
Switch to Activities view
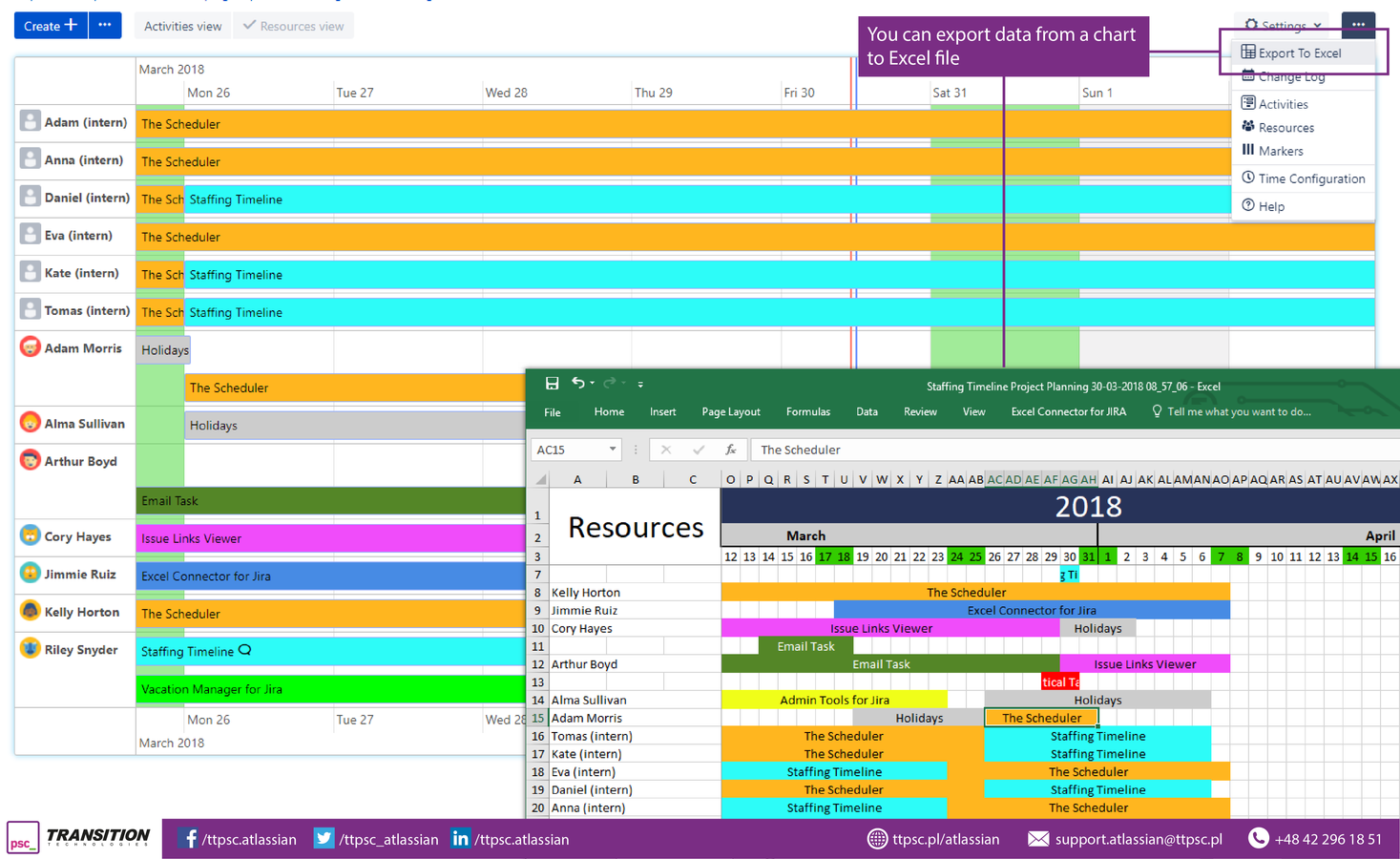[182, 26]
